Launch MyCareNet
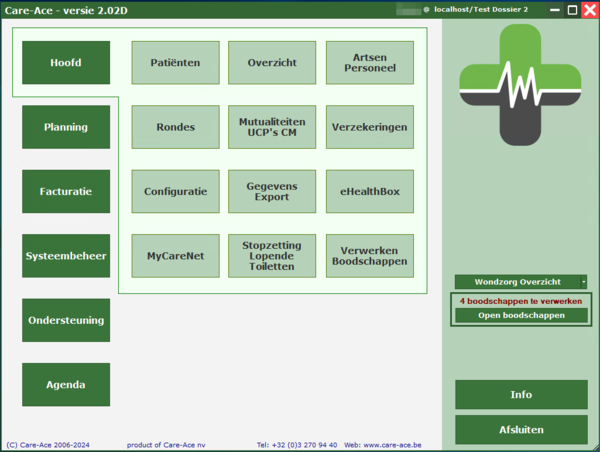Viewport: 600px width, 452px height. [x=175, y=256]
